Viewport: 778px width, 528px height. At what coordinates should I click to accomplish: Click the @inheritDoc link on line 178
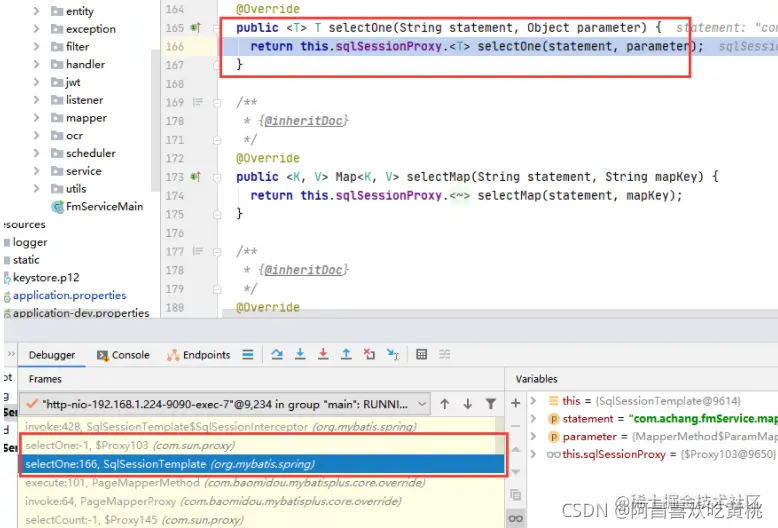click(x=303, y=270)
